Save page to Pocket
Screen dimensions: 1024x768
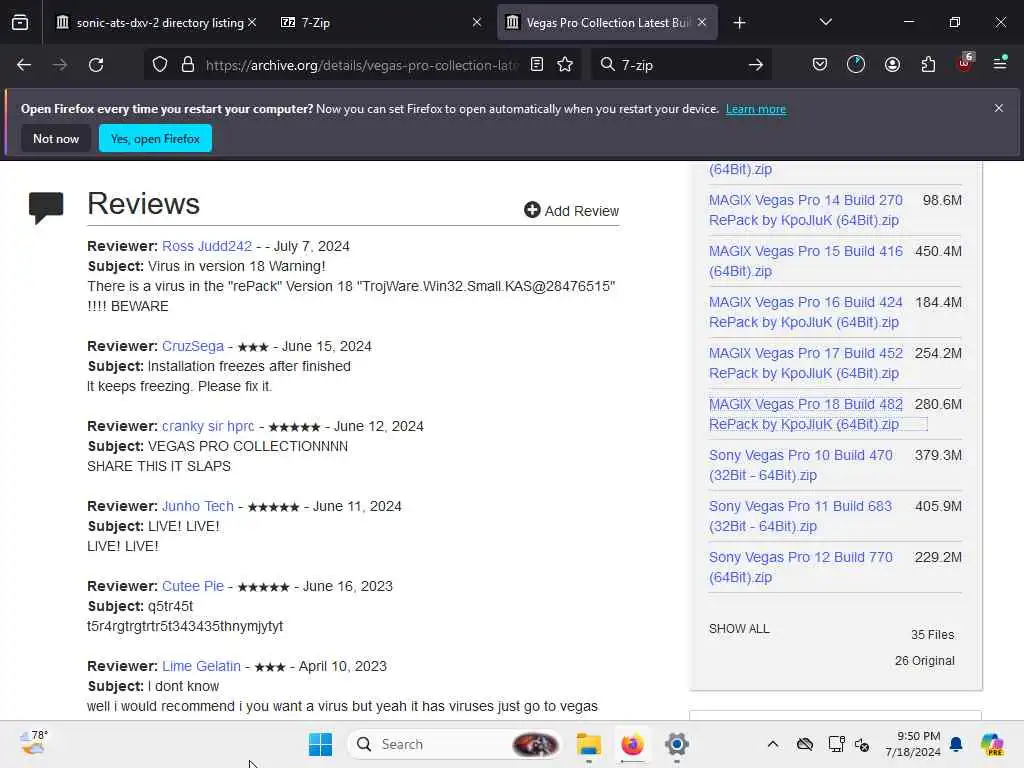point(820,65)
